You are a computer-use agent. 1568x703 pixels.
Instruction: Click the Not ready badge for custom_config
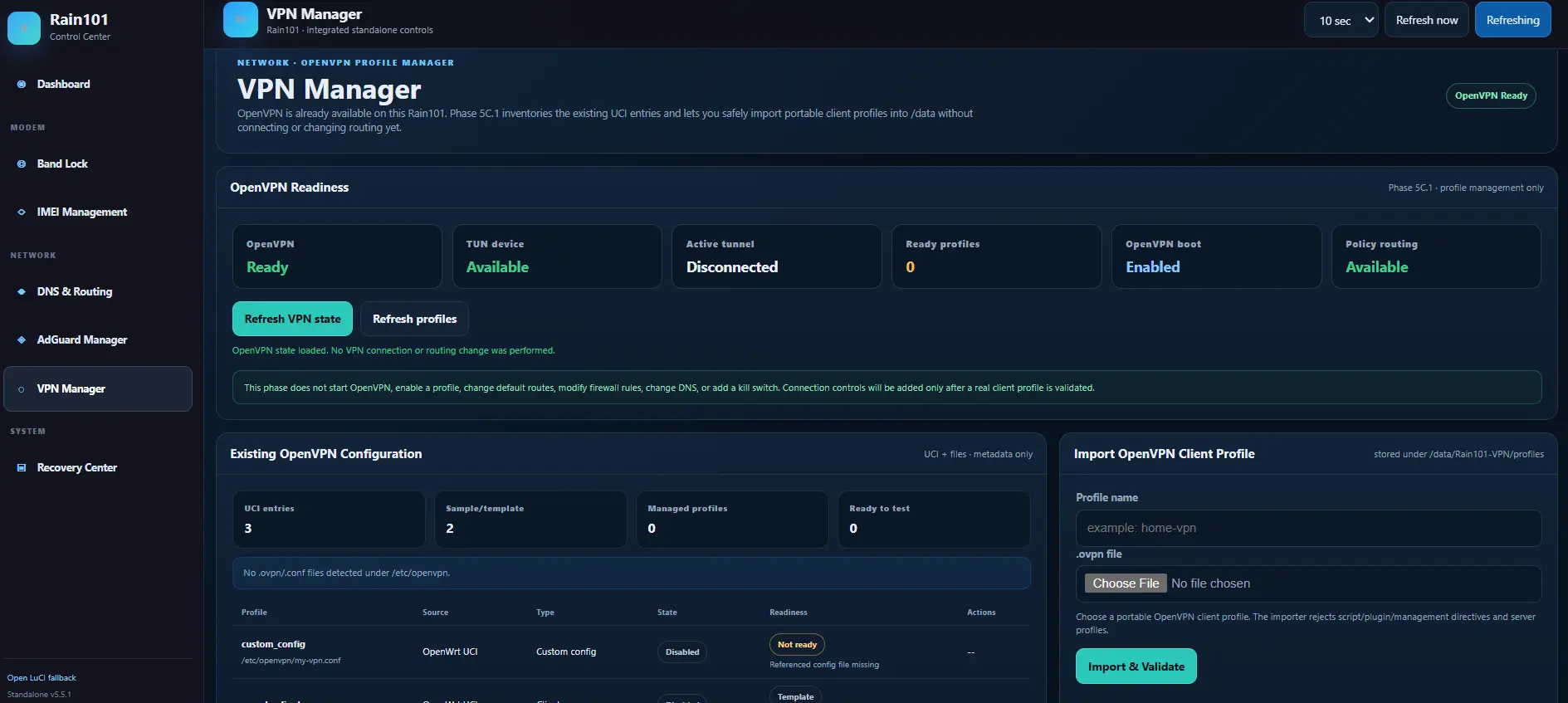[x=797, y=645]
